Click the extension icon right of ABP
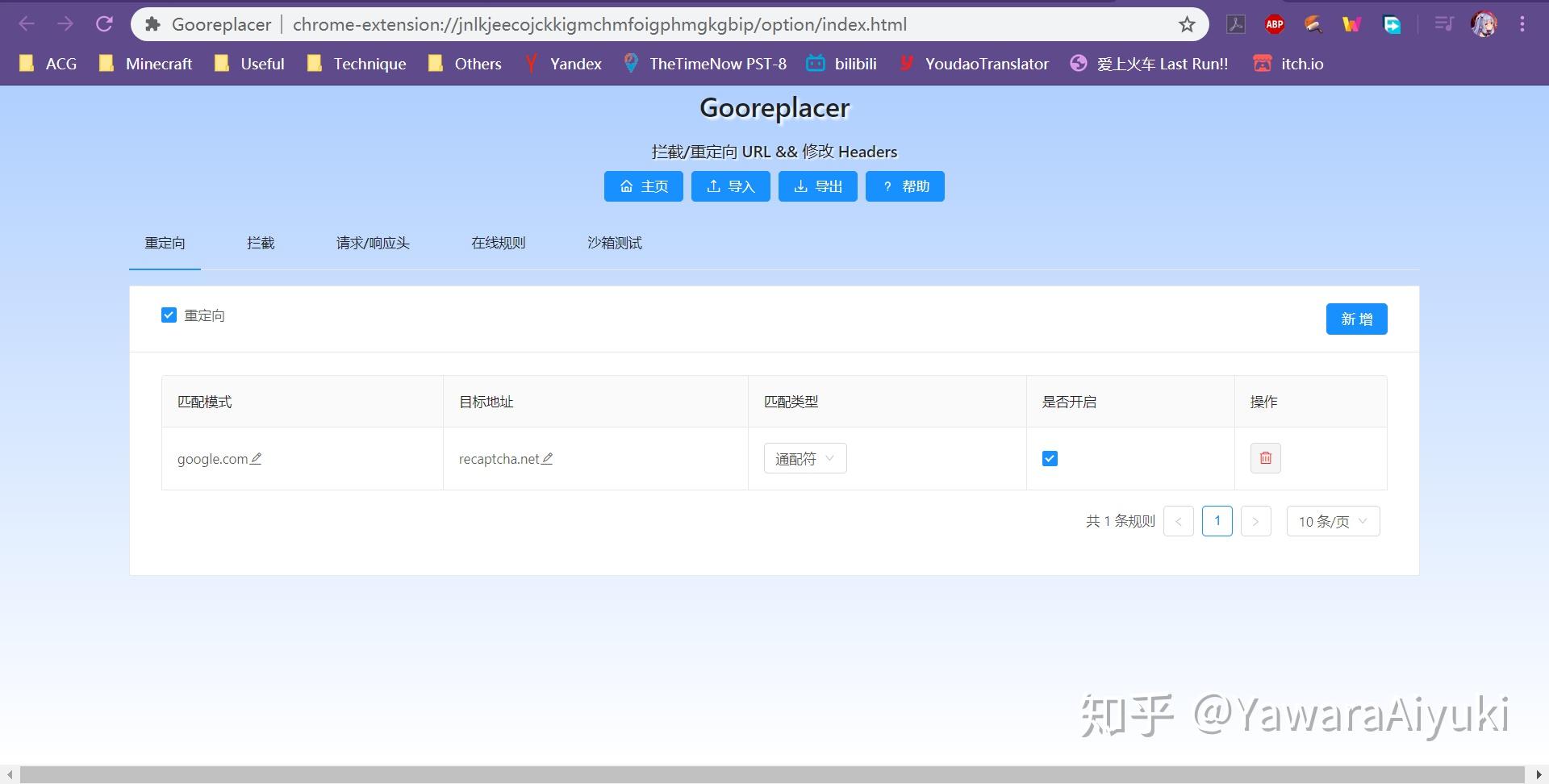 pyautogui.click(x=1313, y=24)
